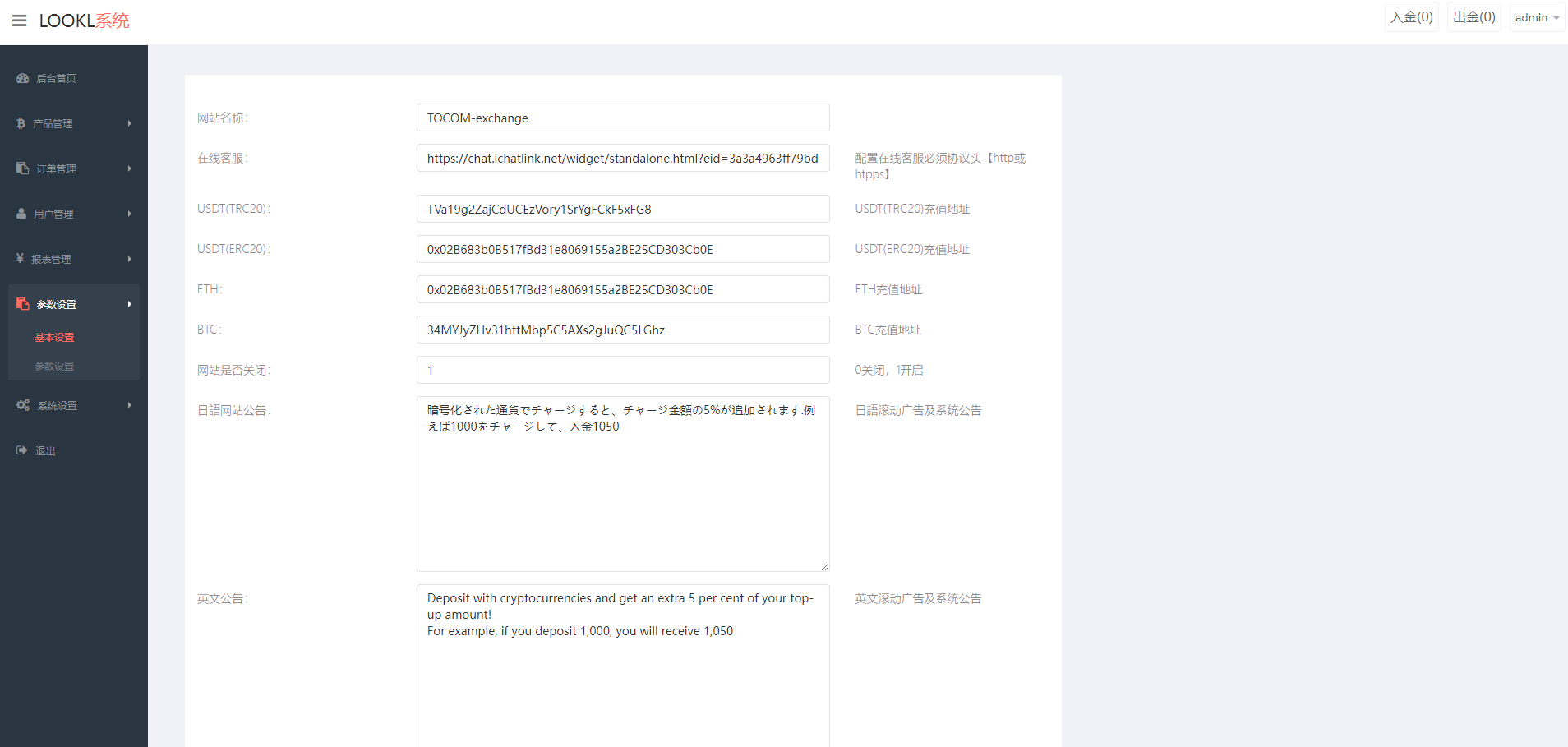Click the LOOKL系统 logo link
Viewport: 1568px width, 747px height.
[84, 21]
